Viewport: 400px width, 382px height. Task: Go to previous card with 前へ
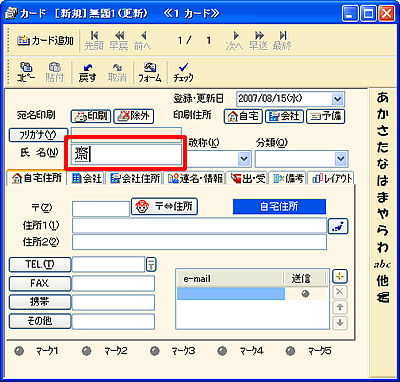[143, 41]
